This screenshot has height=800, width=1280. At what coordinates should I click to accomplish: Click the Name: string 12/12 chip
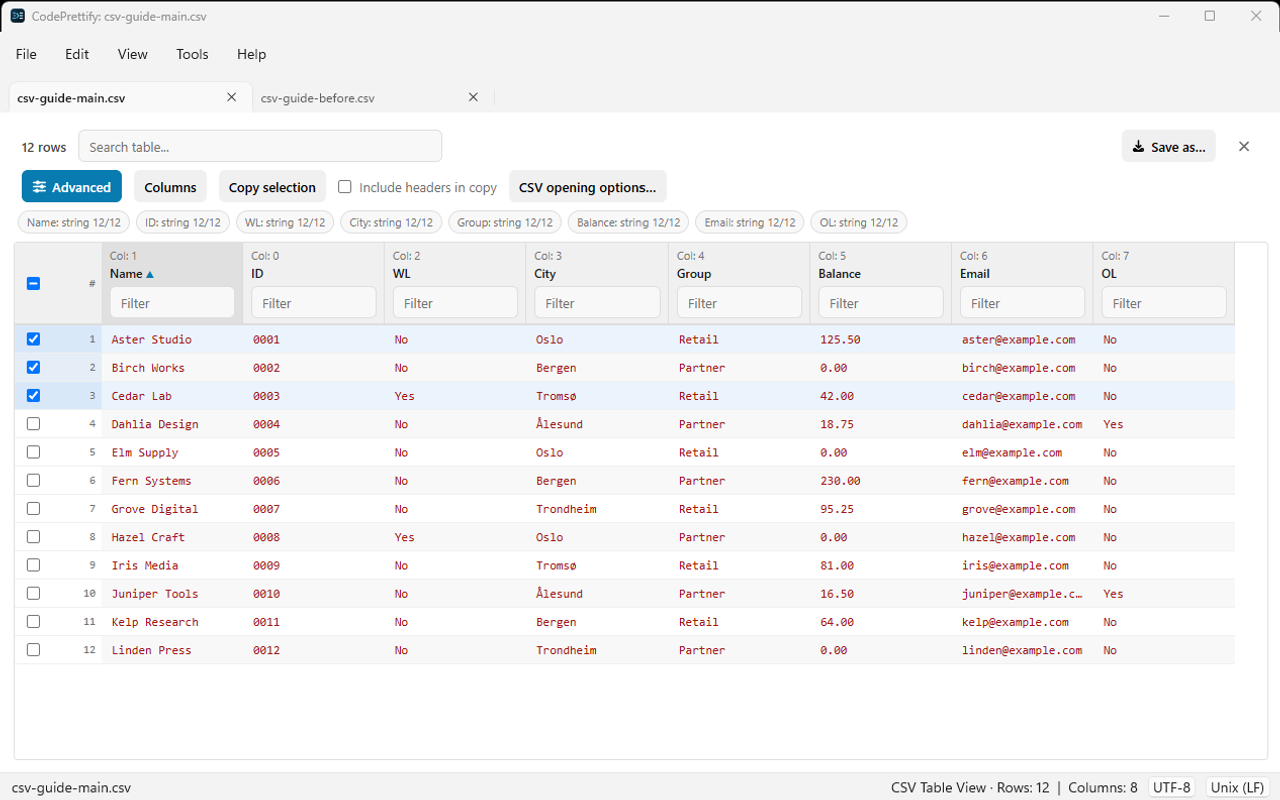point(74,222)
